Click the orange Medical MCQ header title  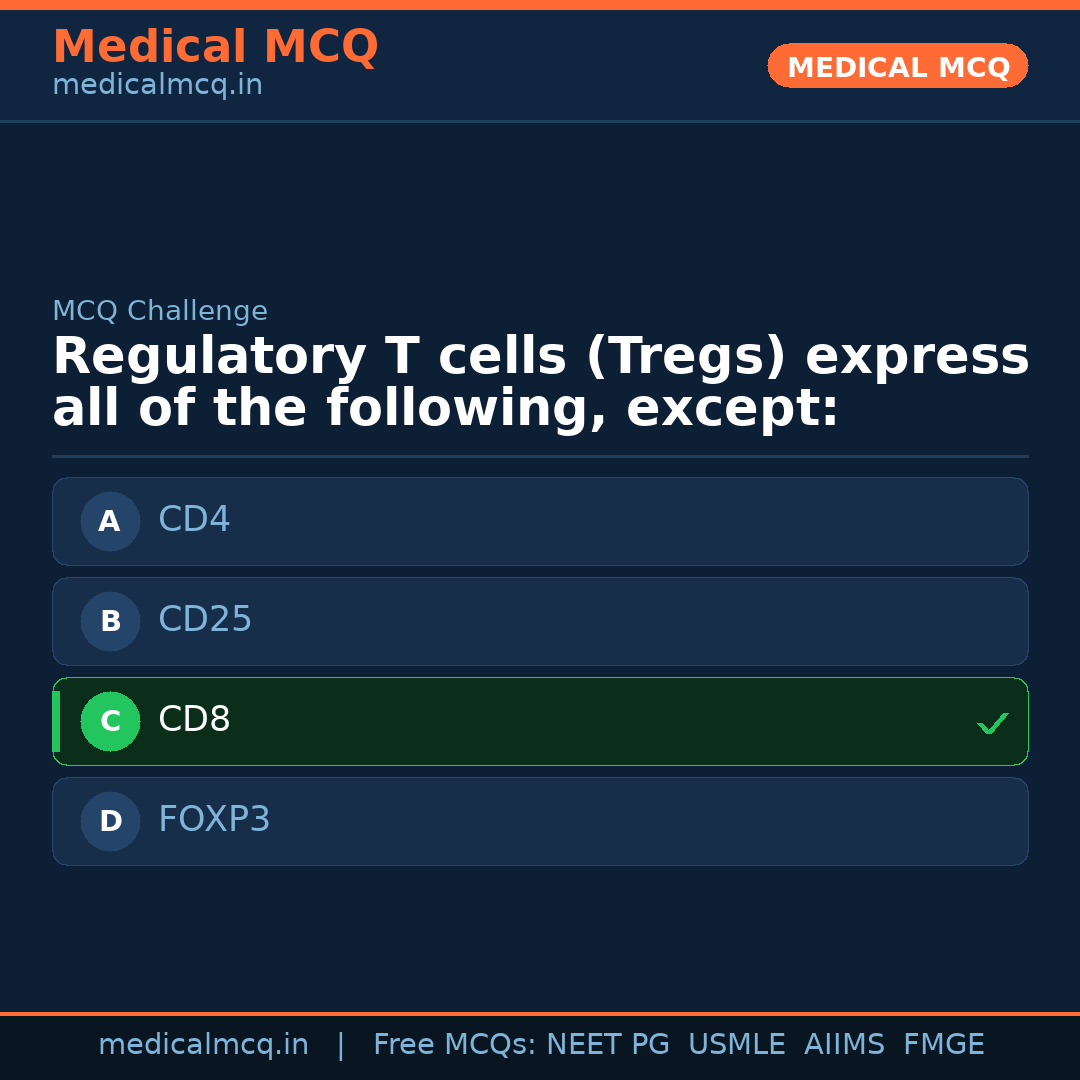point(215,47)
